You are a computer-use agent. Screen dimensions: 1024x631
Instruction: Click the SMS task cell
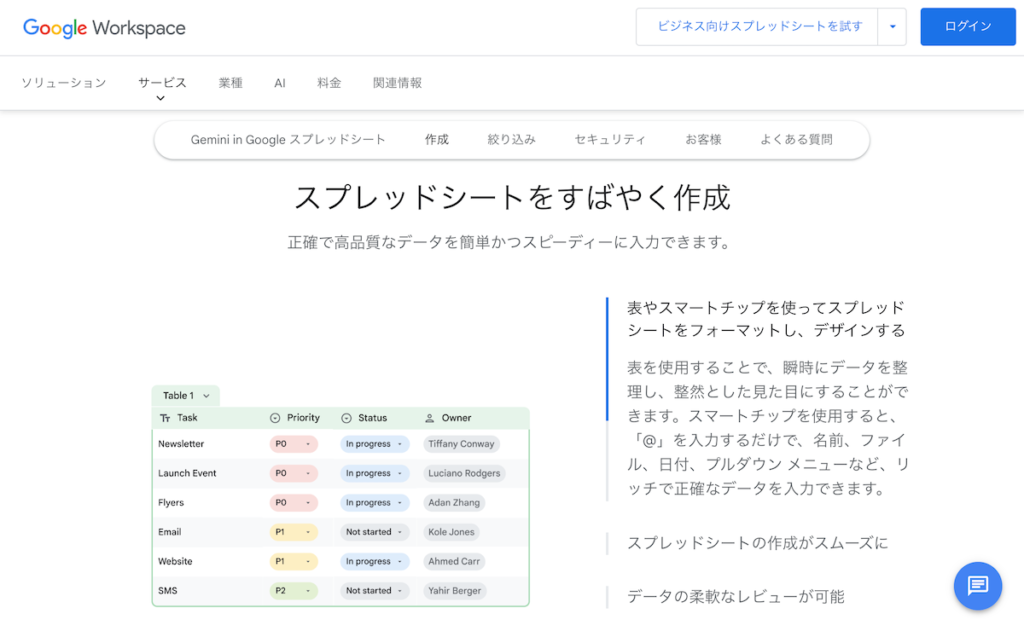coord(167,591)
